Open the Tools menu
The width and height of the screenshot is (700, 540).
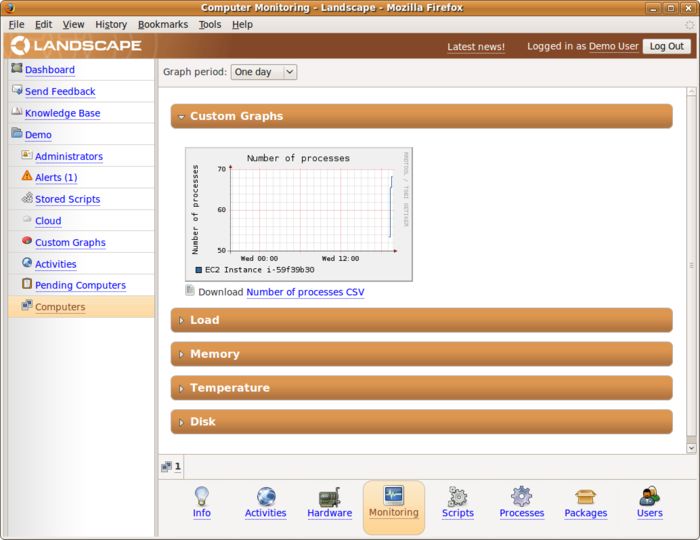coord(210,25)
